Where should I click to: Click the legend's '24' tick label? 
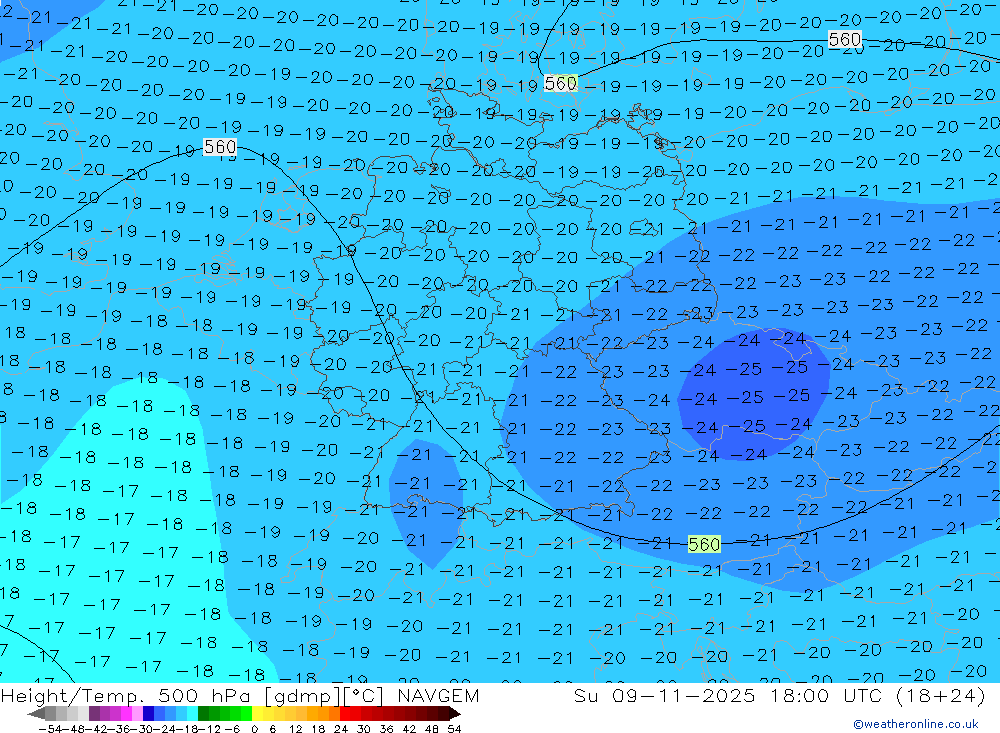pyautogui.click(x=341, y=729)
